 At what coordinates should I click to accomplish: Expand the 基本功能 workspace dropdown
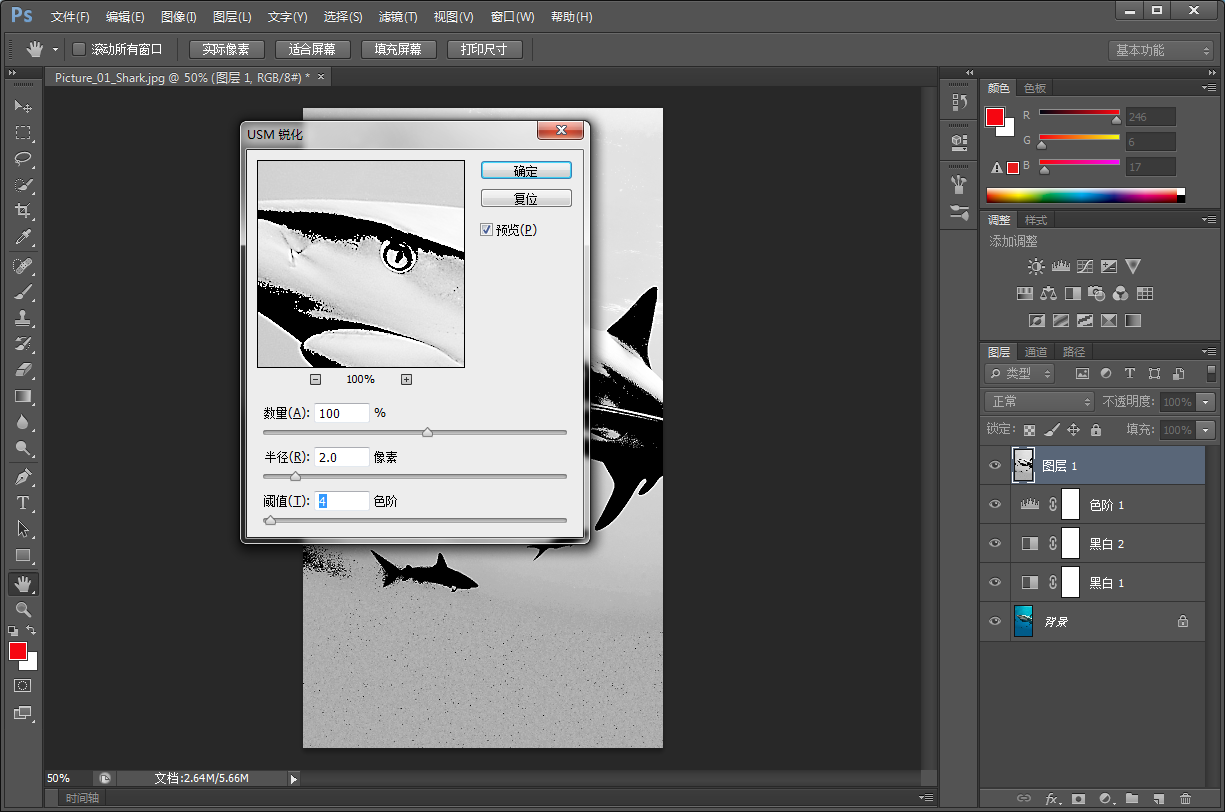point(1160,50)
